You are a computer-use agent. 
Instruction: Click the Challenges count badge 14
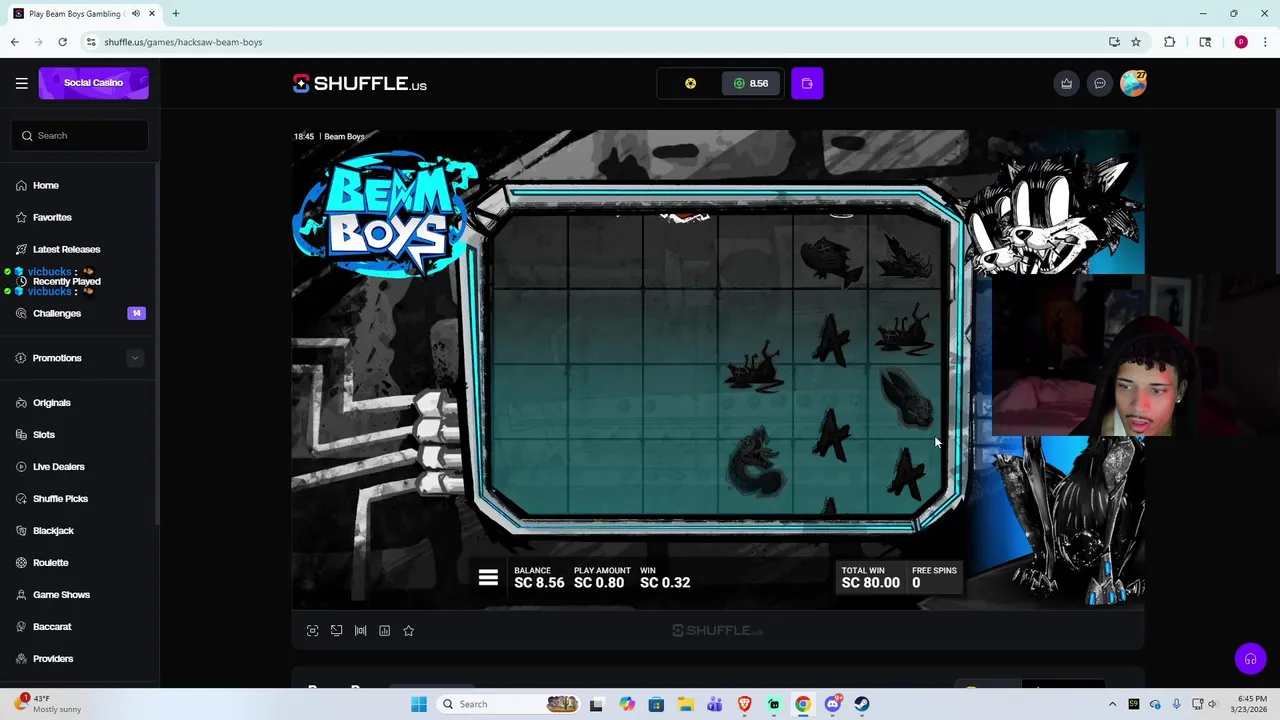[x=136, y=313]
